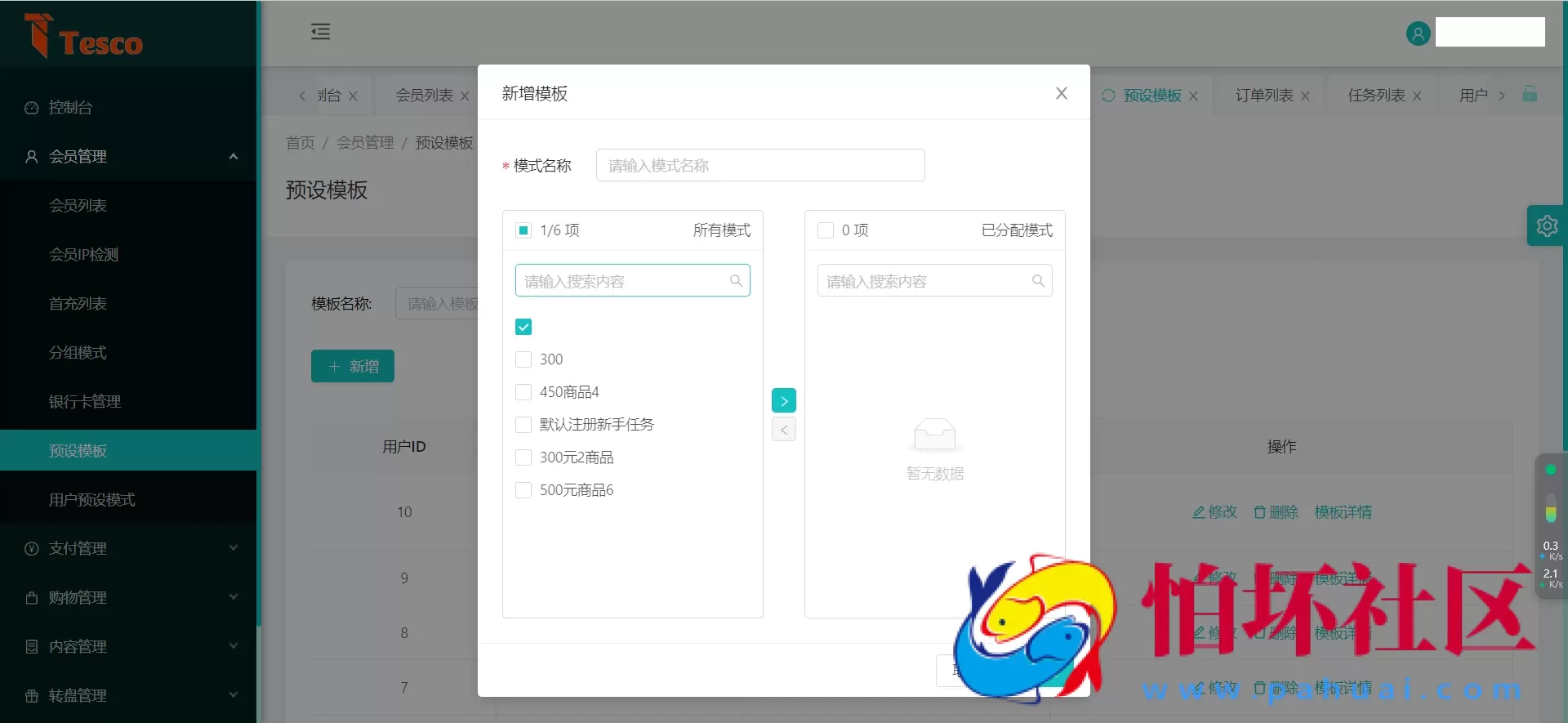Check the 500元商品6 checkbox
This screenshot has height=723, width=1568.
click(x=523, y=490)
